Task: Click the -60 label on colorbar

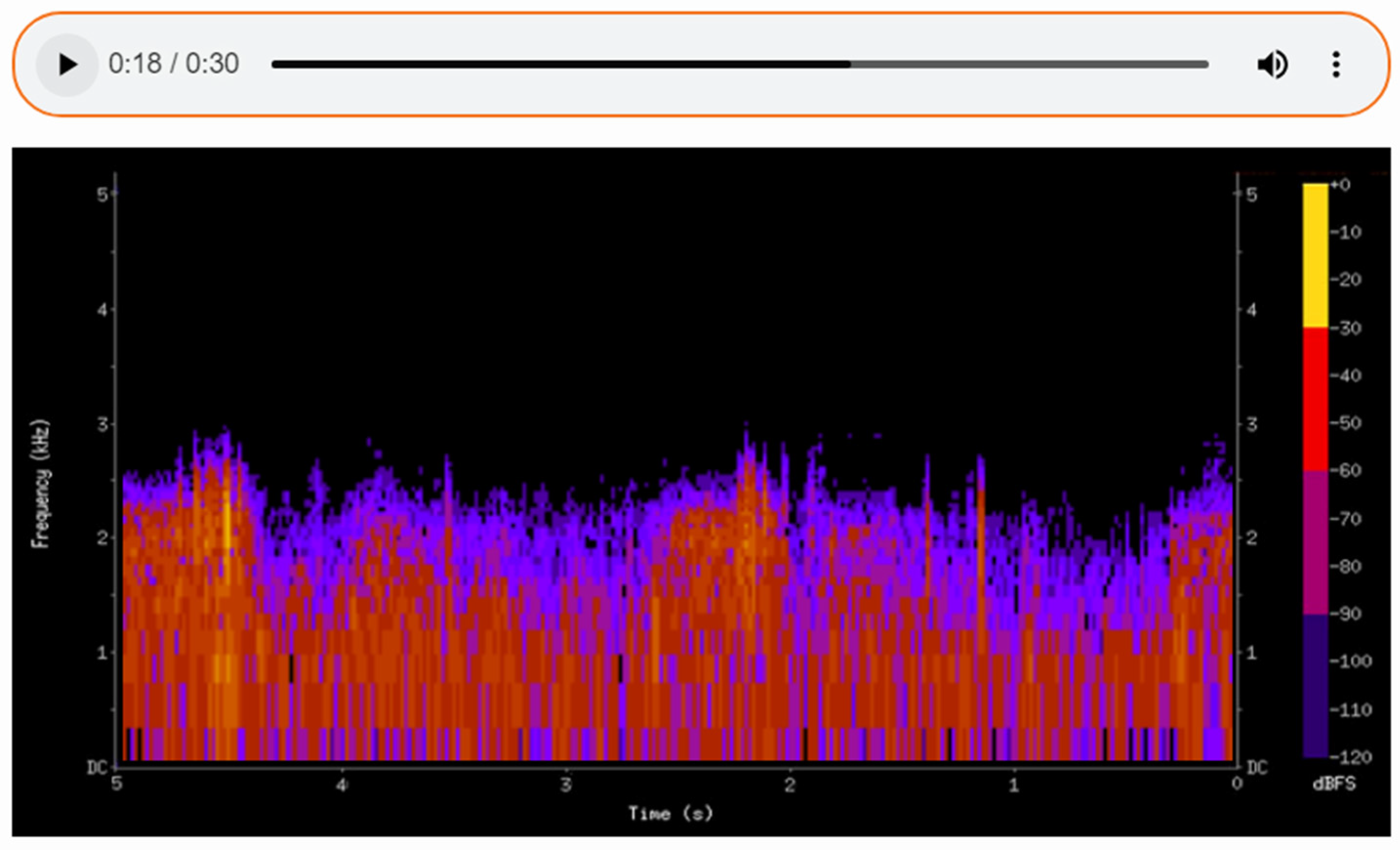Action: click(1347, 470)
